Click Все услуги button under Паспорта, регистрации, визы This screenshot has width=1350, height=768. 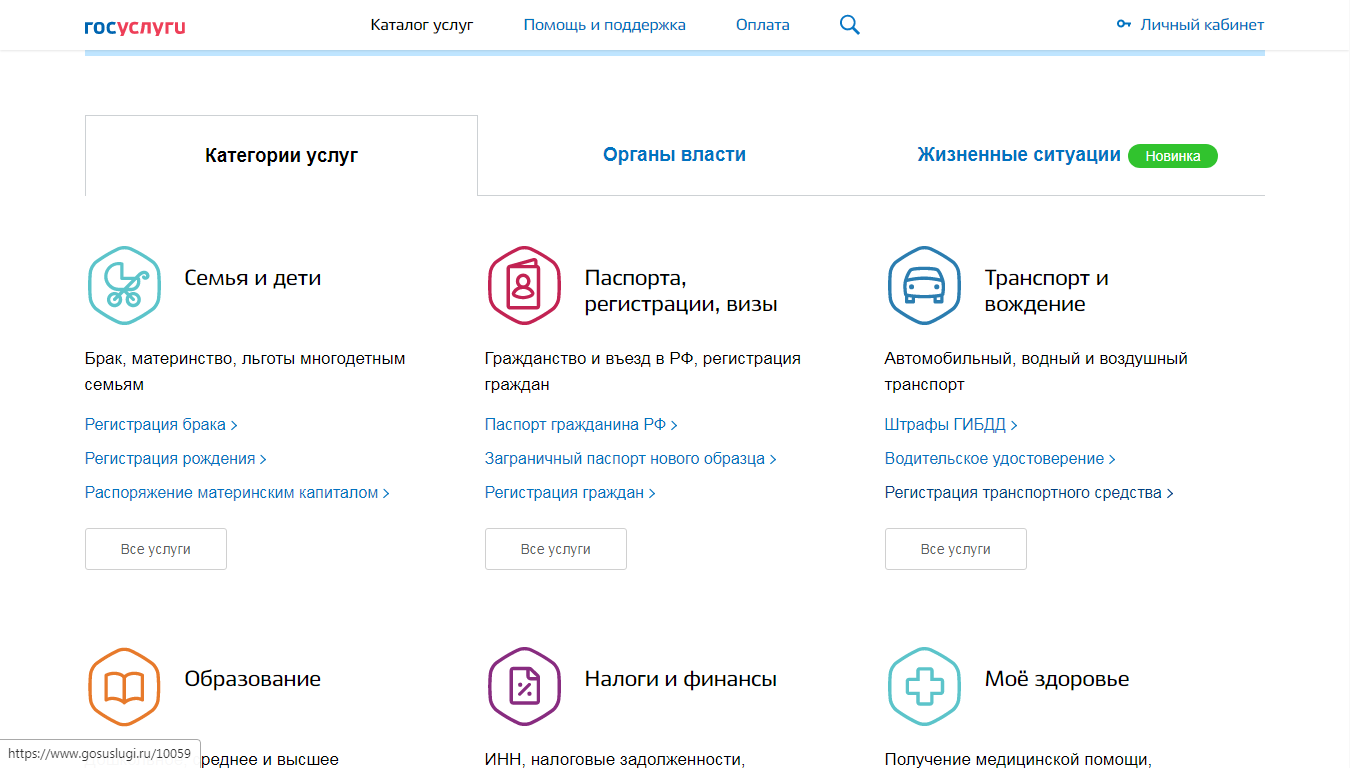556,549
